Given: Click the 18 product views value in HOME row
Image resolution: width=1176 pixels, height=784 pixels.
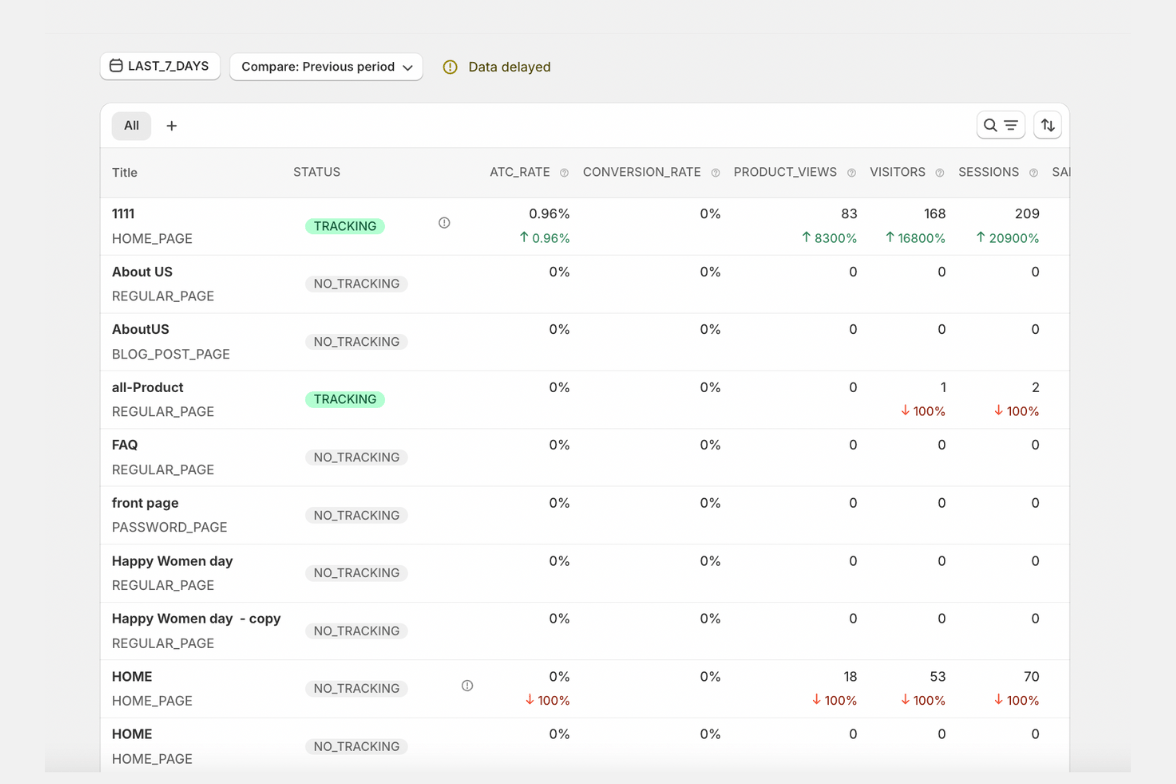Looking at the screenshot, I should click(x=850, y=677).
